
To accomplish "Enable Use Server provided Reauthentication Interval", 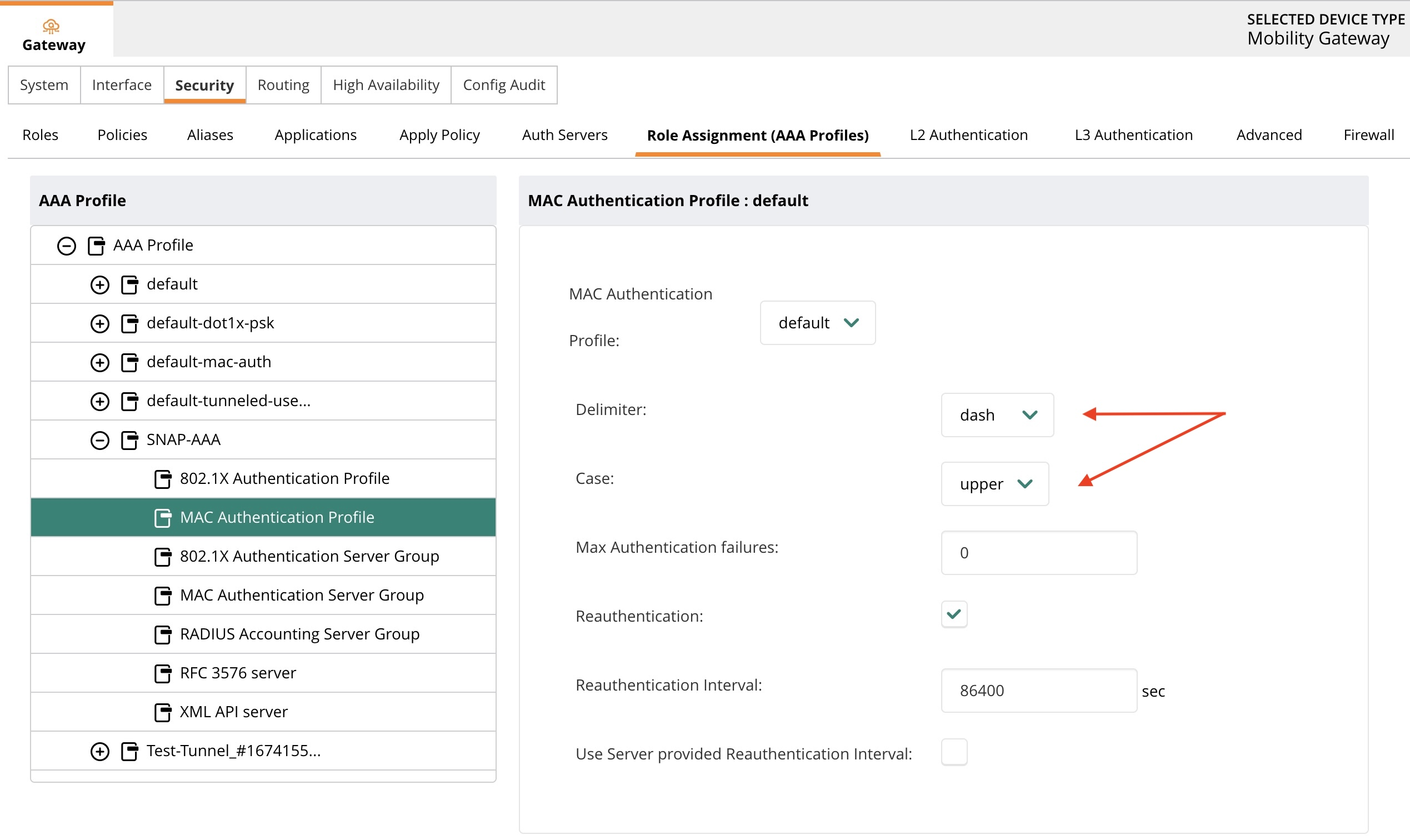I will [954, 752].
